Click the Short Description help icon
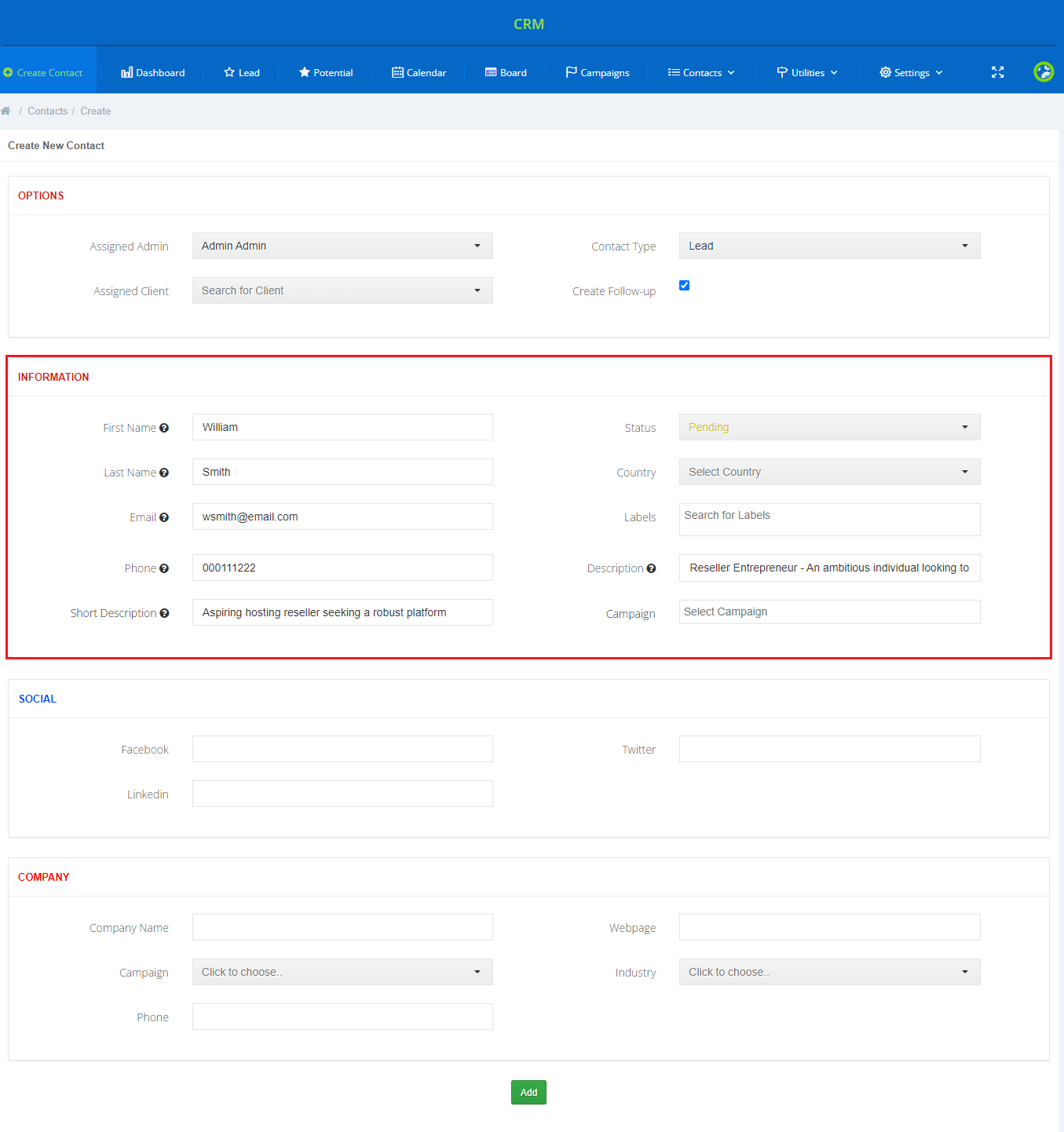 164,613
